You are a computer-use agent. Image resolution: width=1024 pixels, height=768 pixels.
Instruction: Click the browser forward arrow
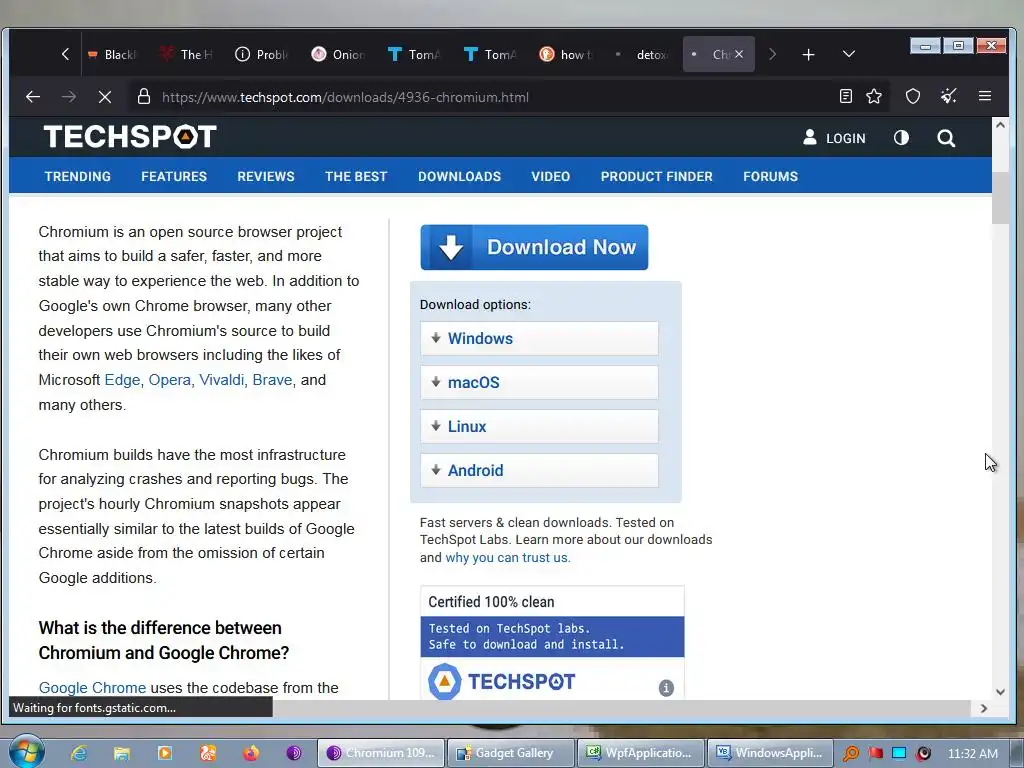[69, 97]
